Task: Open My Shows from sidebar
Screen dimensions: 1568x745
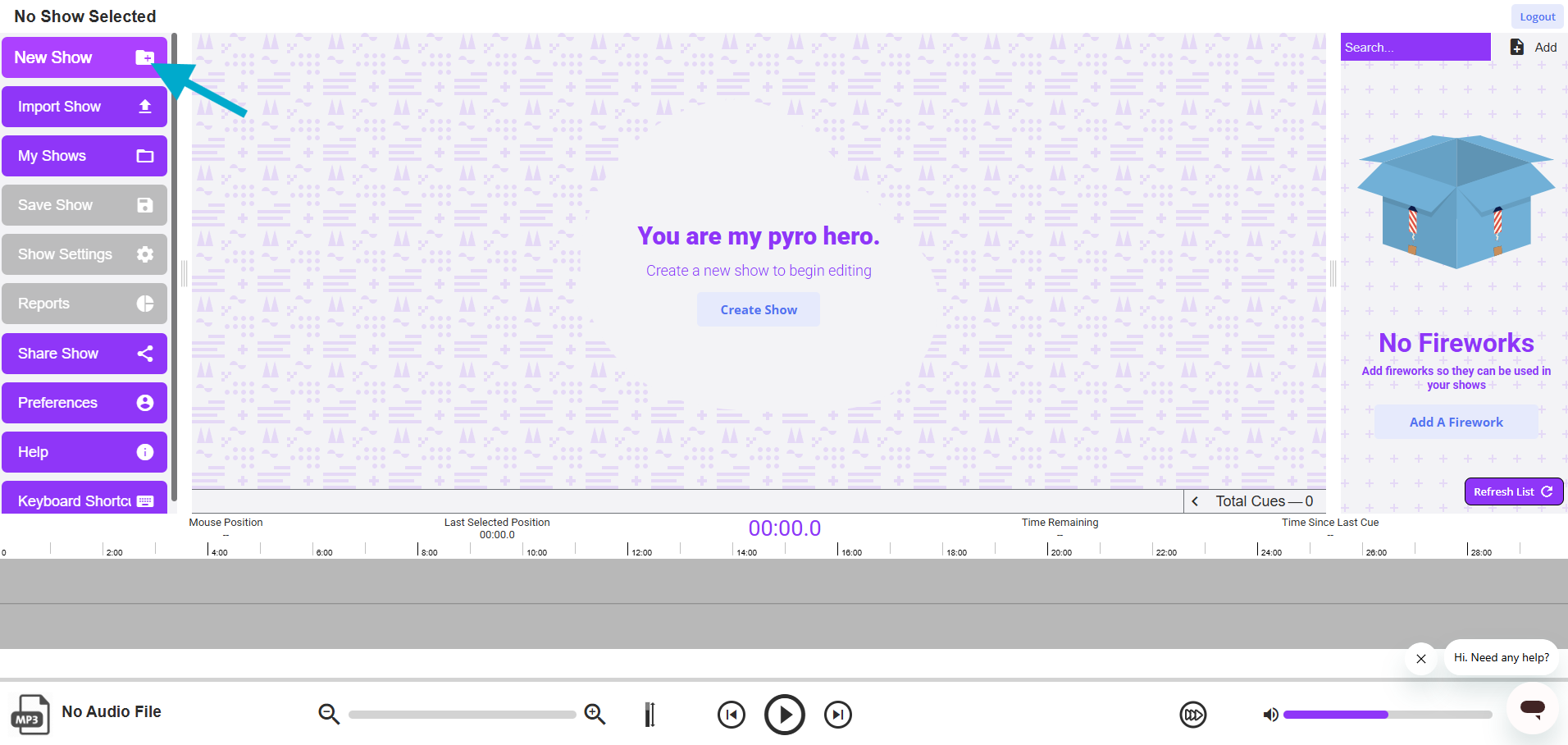Action: click(x=84, y=156)
